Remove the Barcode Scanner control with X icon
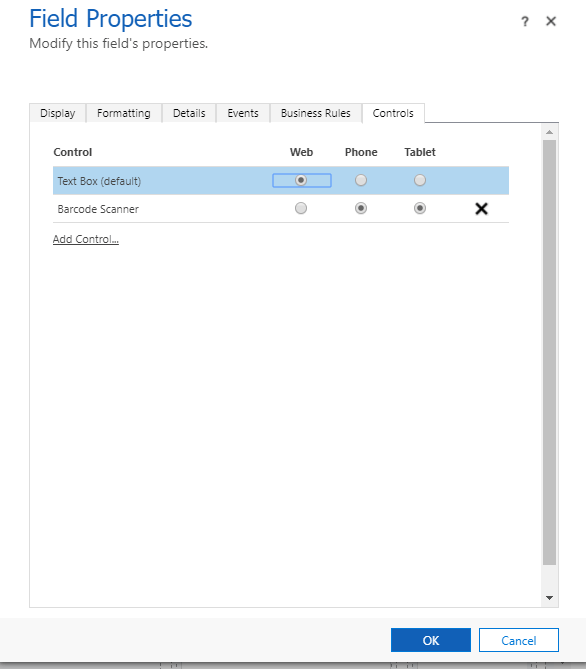 [x=481, y=209]
